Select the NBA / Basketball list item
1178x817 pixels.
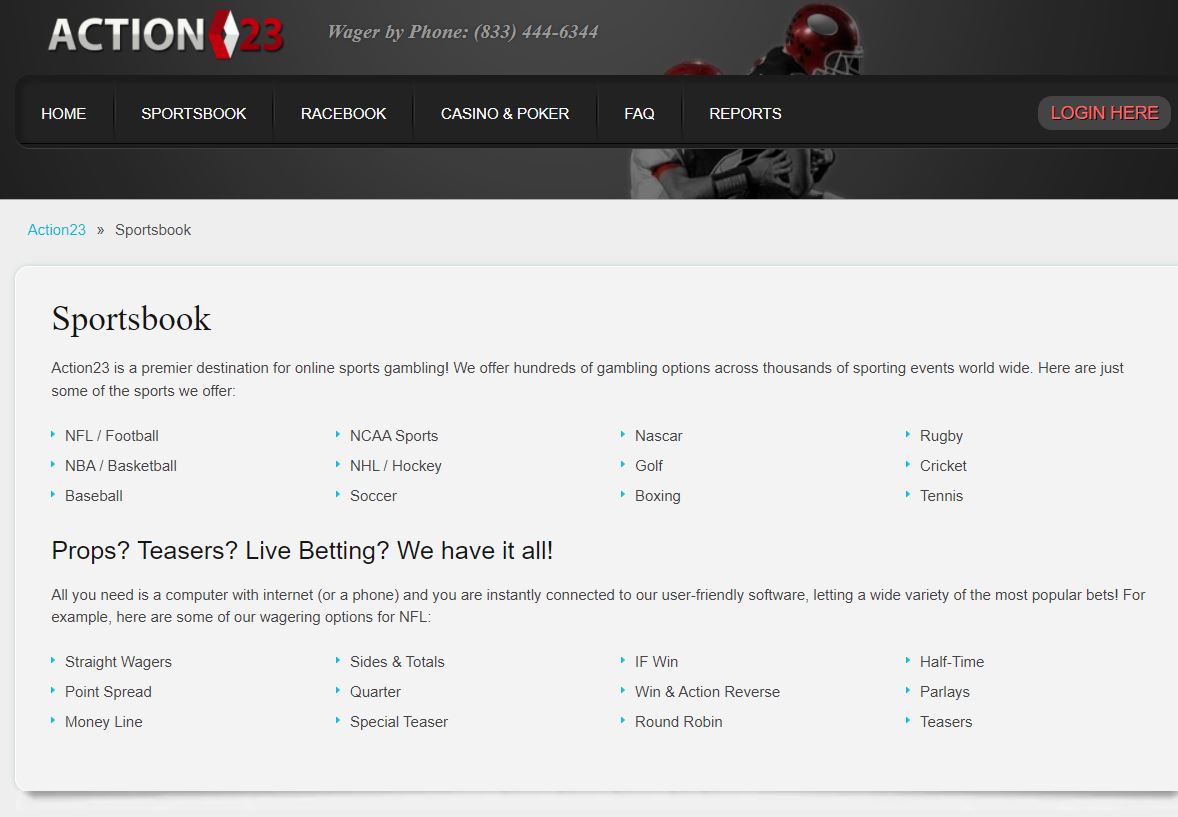click(x=121, y=466)
